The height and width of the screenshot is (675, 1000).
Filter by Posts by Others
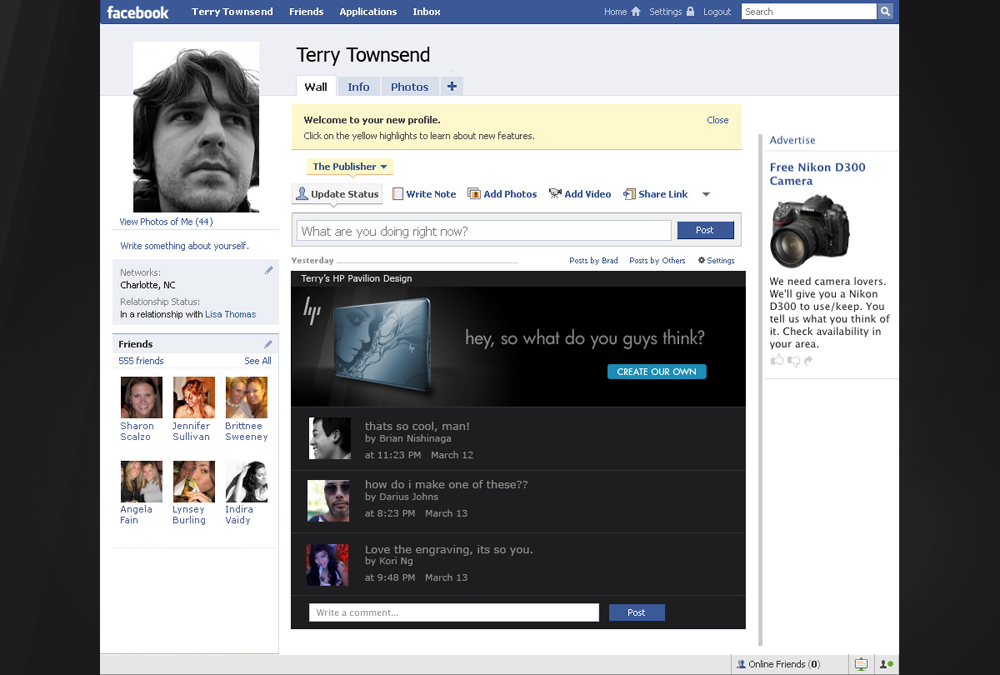658,260
